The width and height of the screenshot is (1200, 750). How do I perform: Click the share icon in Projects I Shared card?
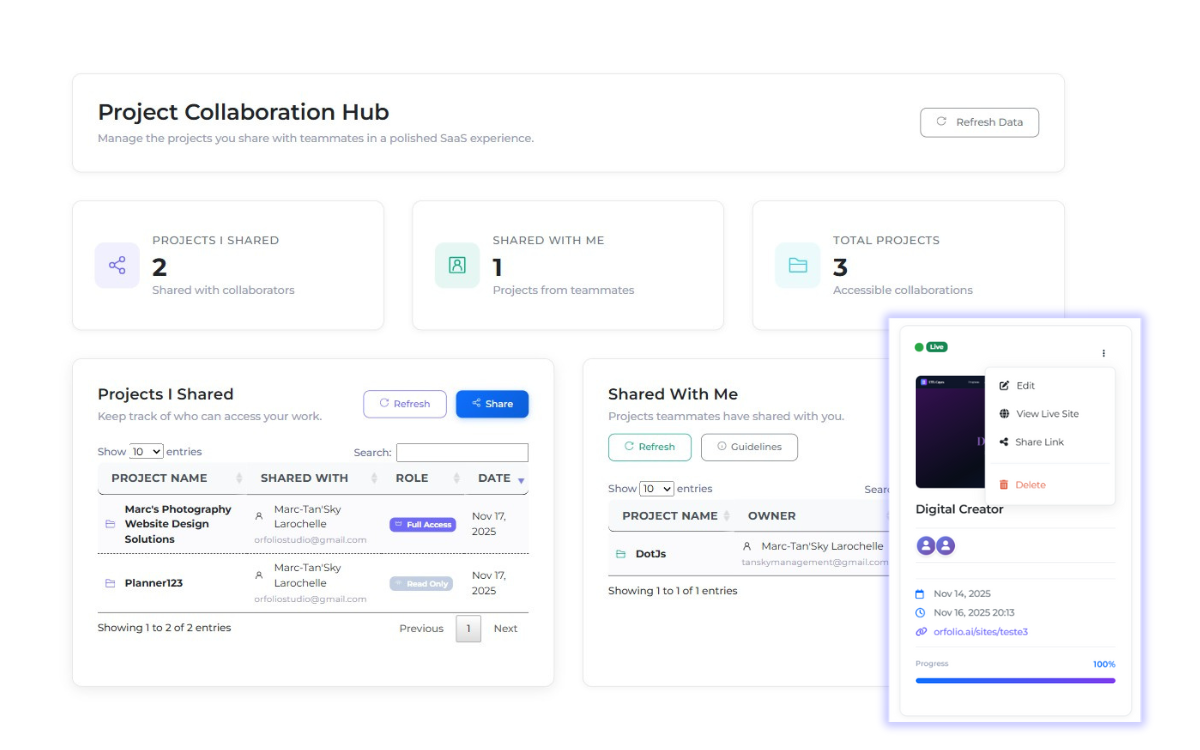[x=117, y=265]
